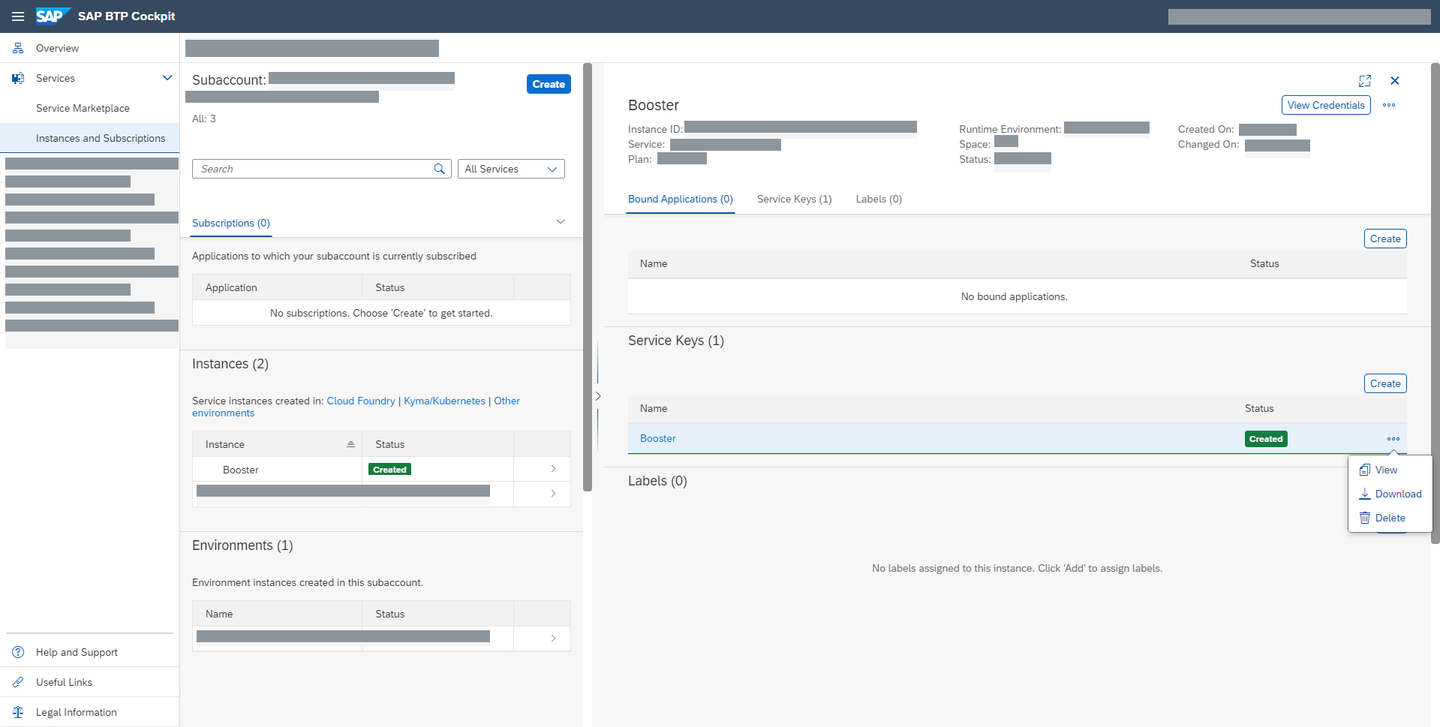This screenshot has height=727, width=1440.
Task: Click the Help and Support icon
Action: point(18,652)
